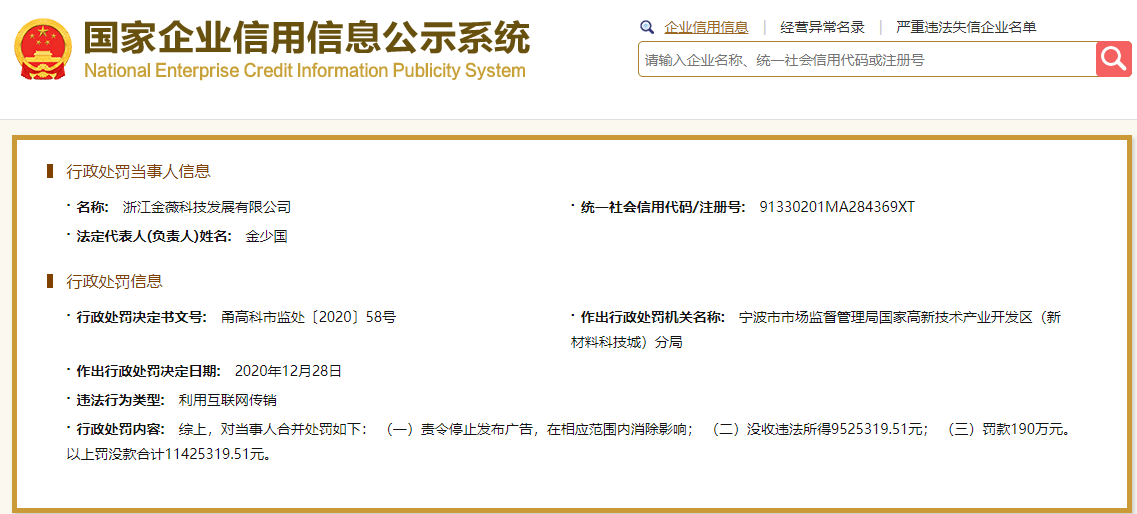
Task: Select the 经营异常名录 tab
Action: pyautogui.click(x=822, y=28)
